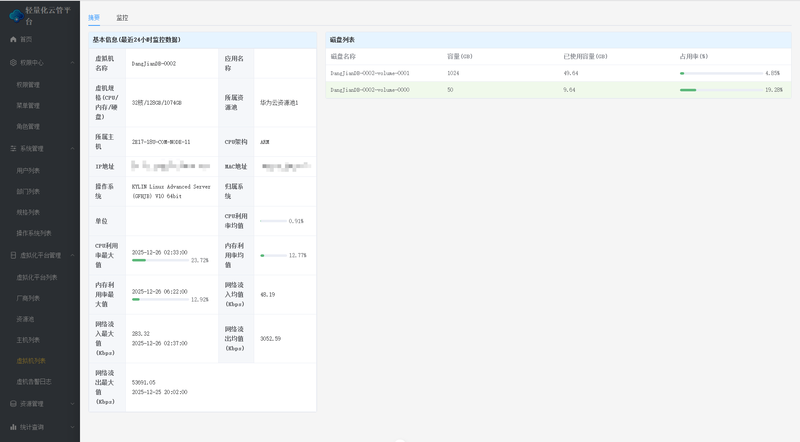The width and height of the screenshot is (800, 442).
Task: Click VM name value DangJianDB-0002
Action: (154, 64)
